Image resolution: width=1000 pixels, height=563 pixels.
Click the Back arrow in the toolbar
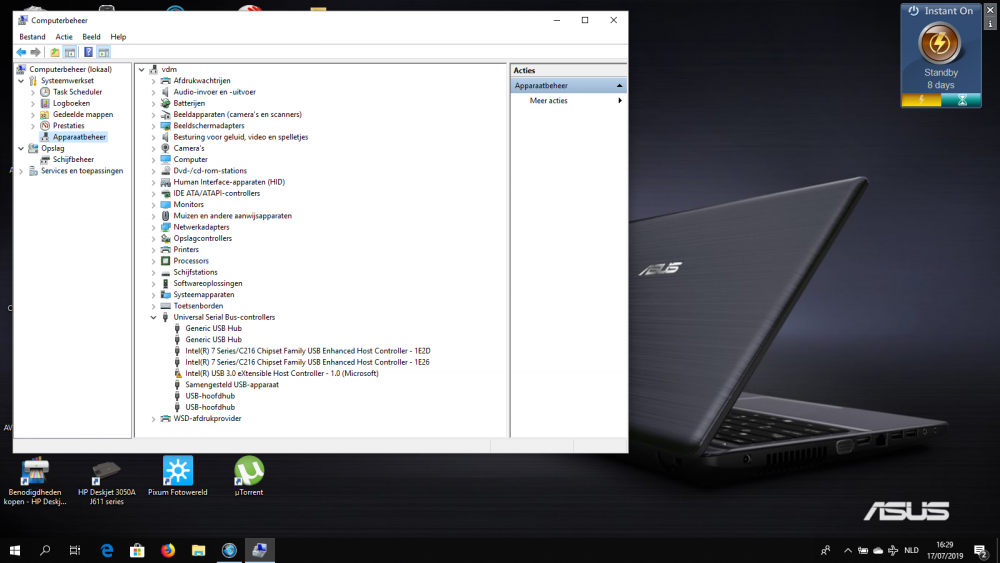(21, 52)
